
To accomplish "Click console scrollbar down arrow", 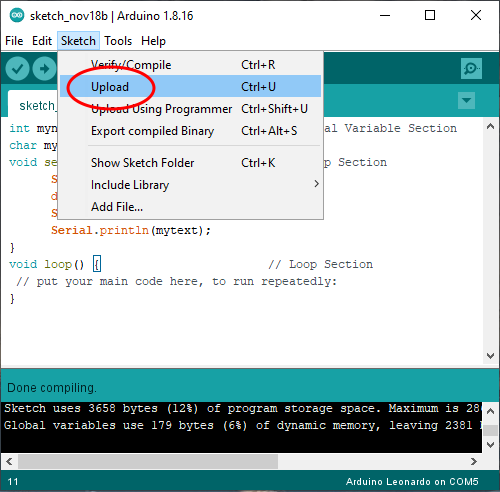I will coord(490,444).
